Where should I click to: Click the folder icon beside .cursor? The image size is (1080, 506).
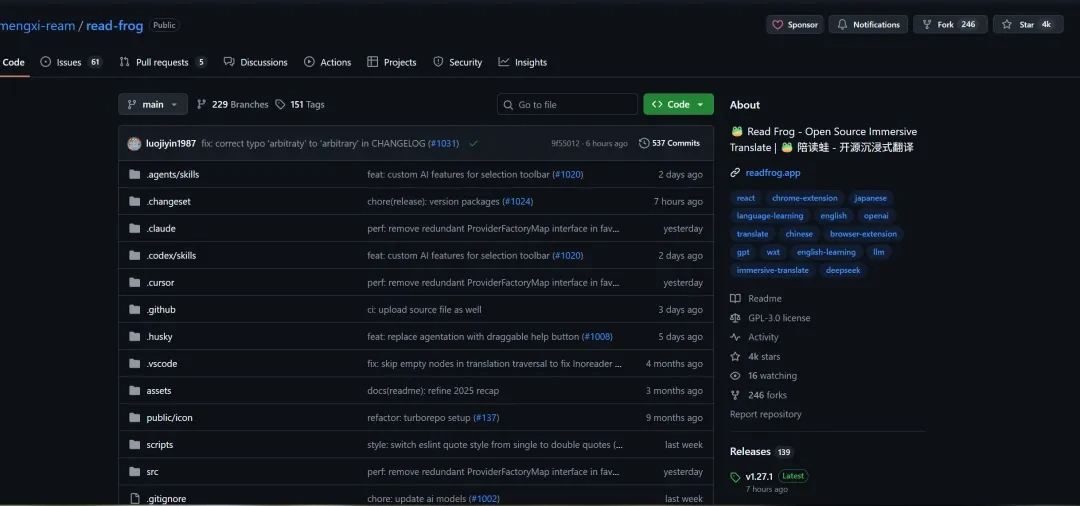coord(134,282)
